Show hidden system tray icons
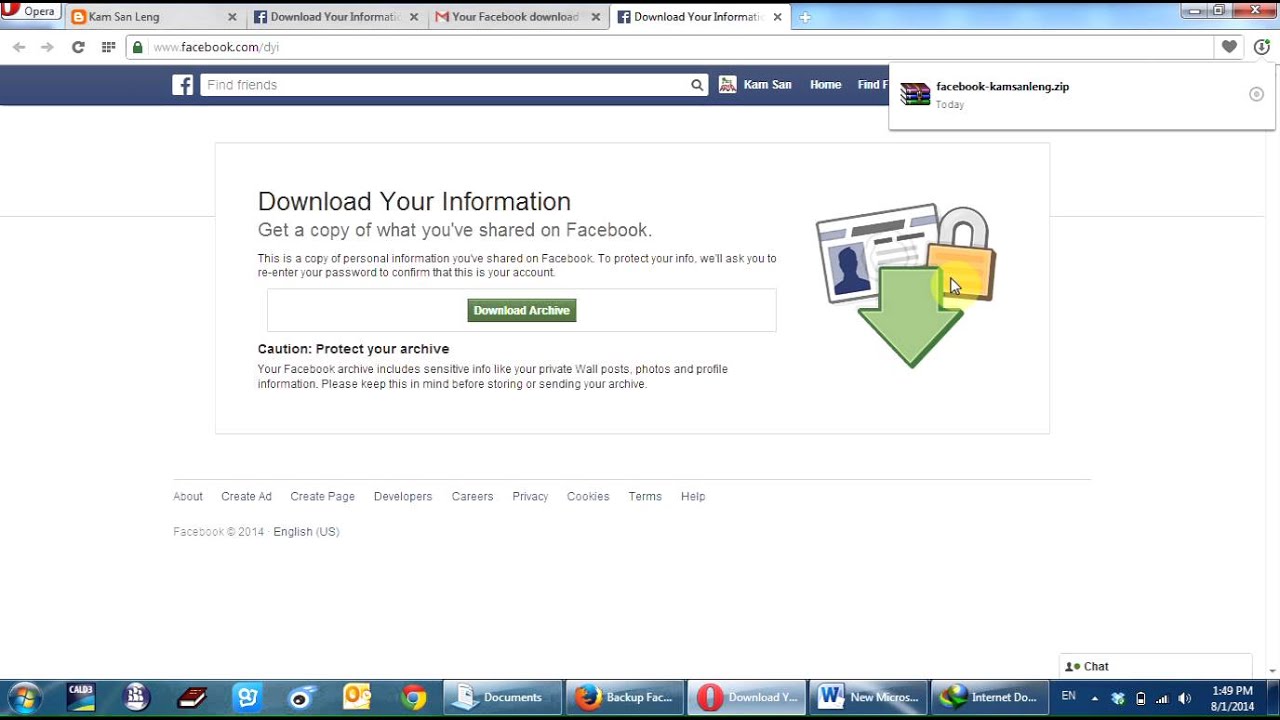The width and height of the screenshot is (1280, 720). click(x=1095, y=698)
